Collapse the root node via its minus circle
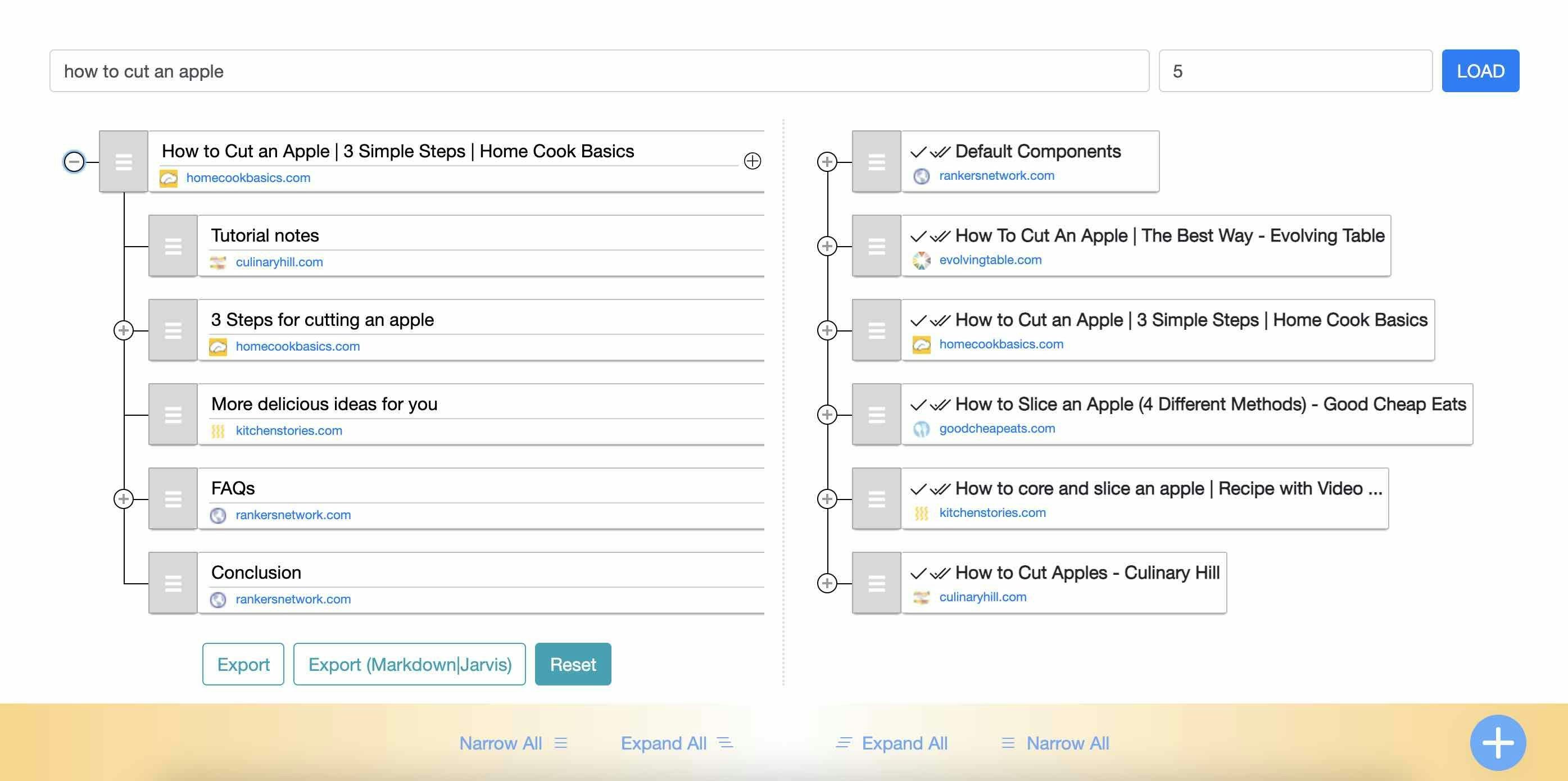Screen dimensions: 1568x781 coord(74,161)
